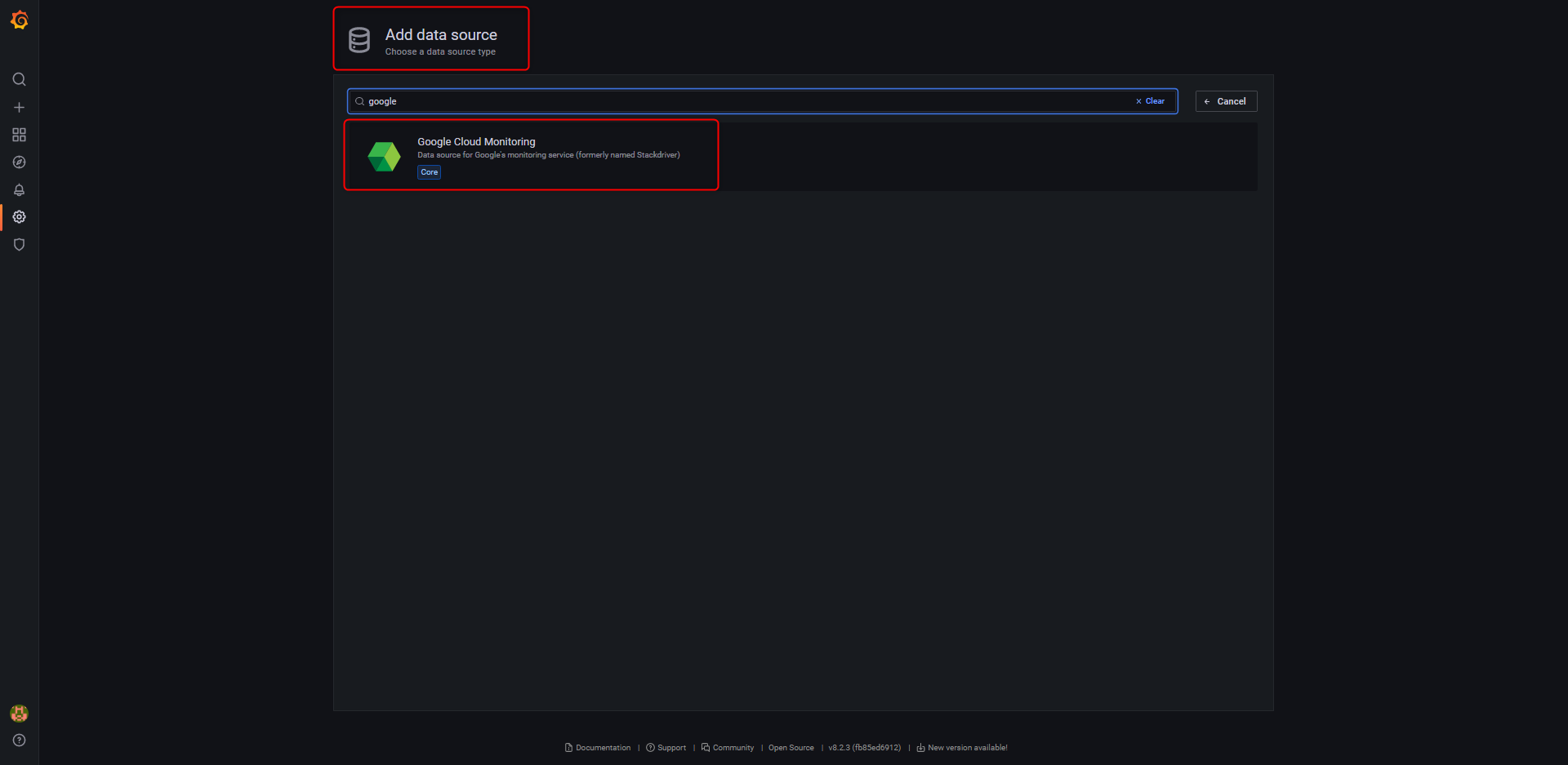Open the Support footer link
The image size is (1568, 765).
666,748
